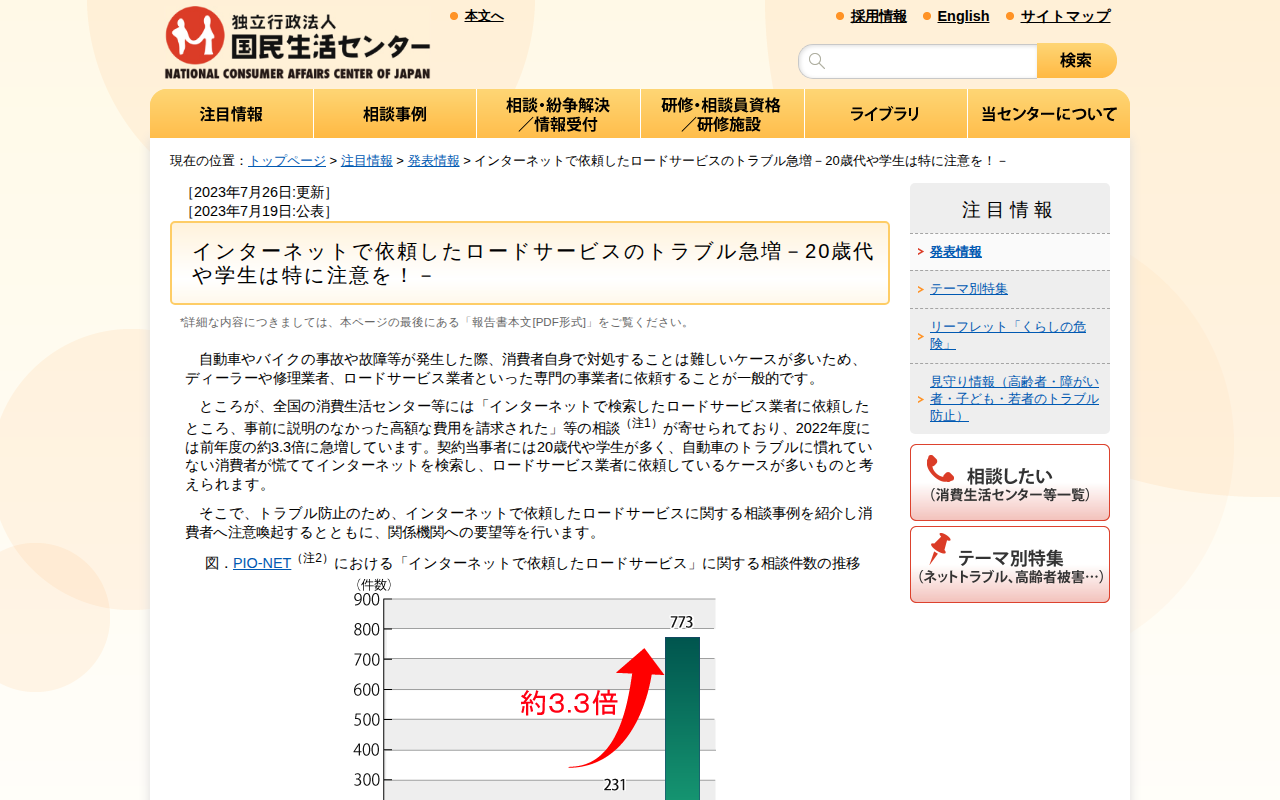Click the National Consumer Affairs Center logo
The width and height of the screenshot is (1280, 800).
click(x=295, y=40)
